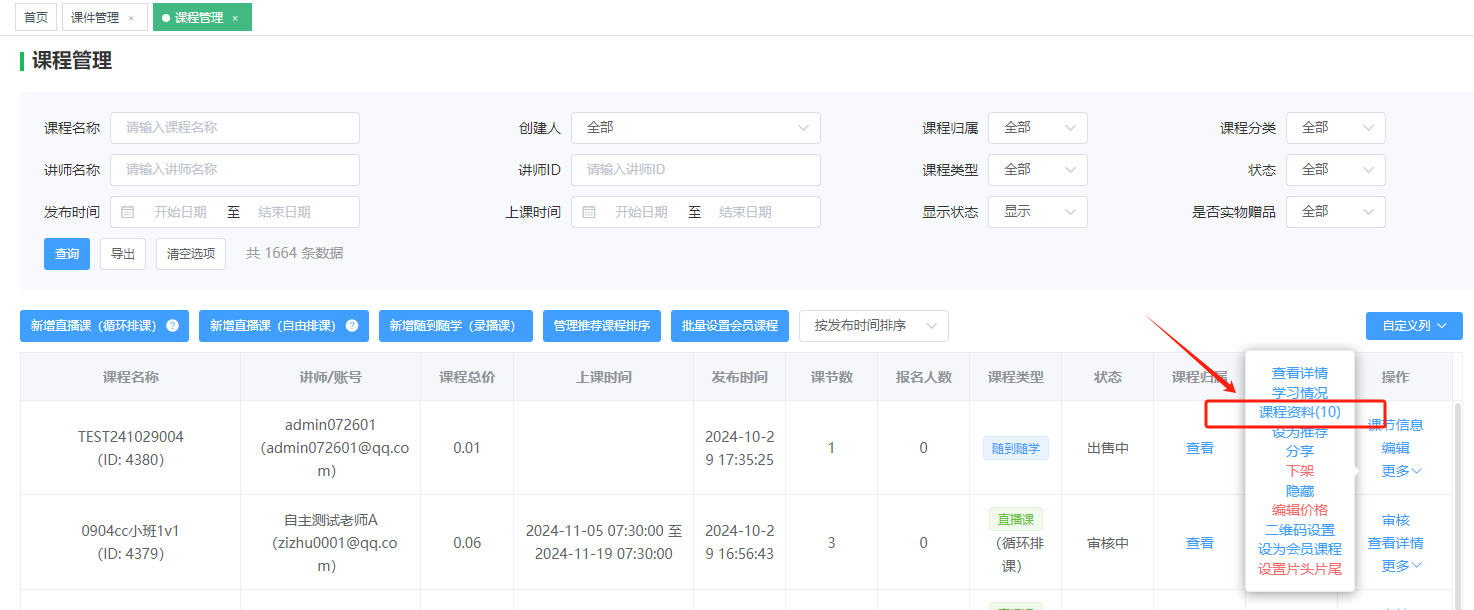
Task: Select 课程资料(10) from the popup menu
Action: [x=1299, y=412]
